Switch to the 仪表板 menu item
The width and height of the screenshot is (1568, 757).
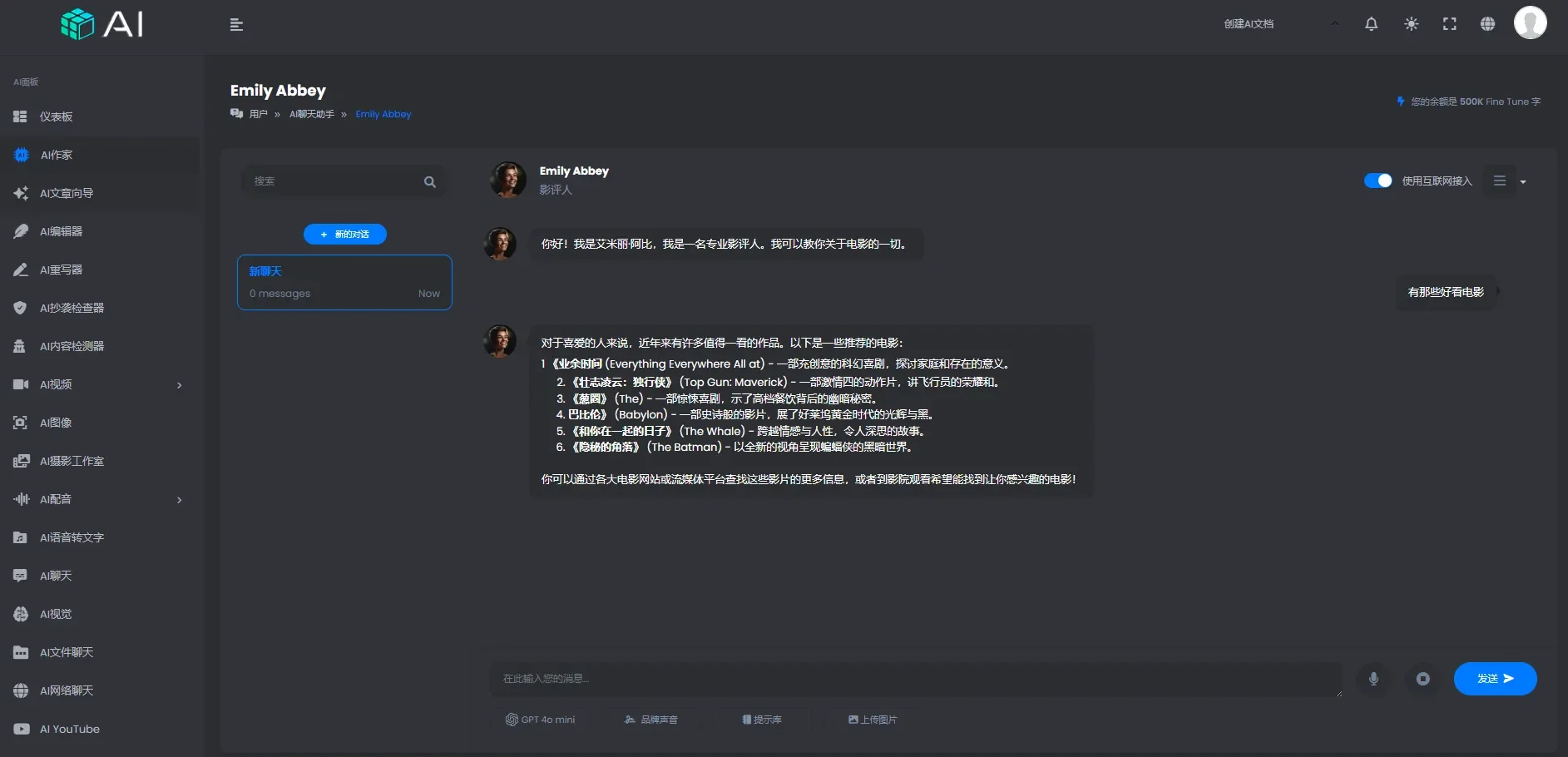point(57,116)
